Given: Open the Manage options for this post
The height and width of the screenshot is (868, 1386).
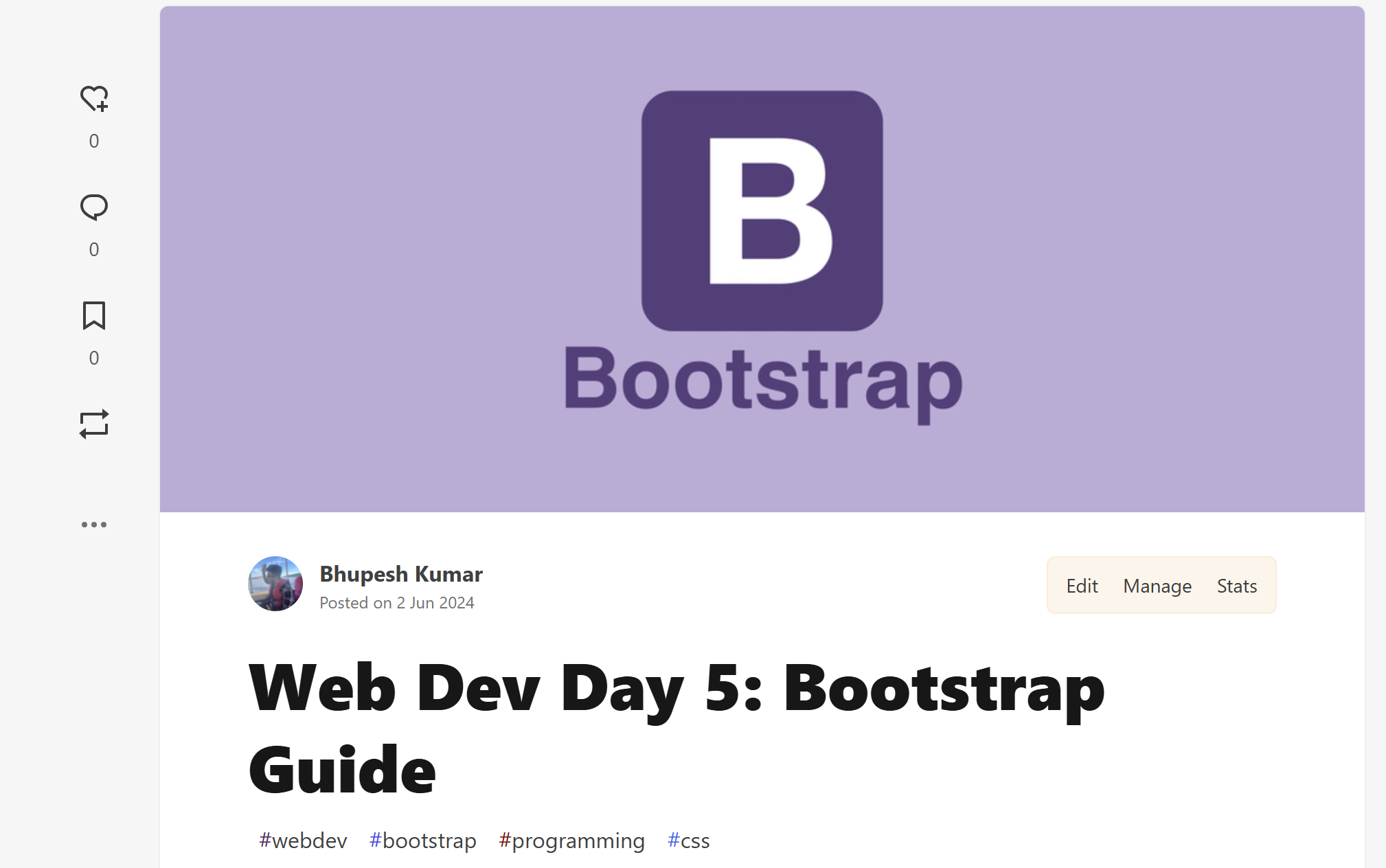Looking at the screenshot, I should [1157, 585].
